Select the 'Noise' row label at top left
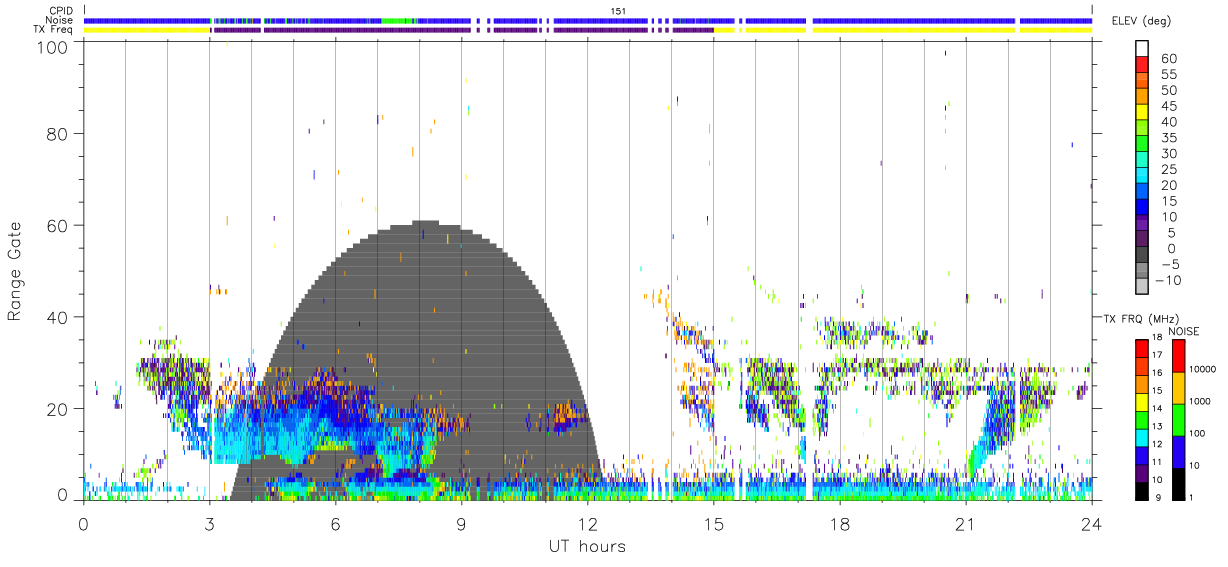Screen dimensions: 1228x567 coord(60,20)
